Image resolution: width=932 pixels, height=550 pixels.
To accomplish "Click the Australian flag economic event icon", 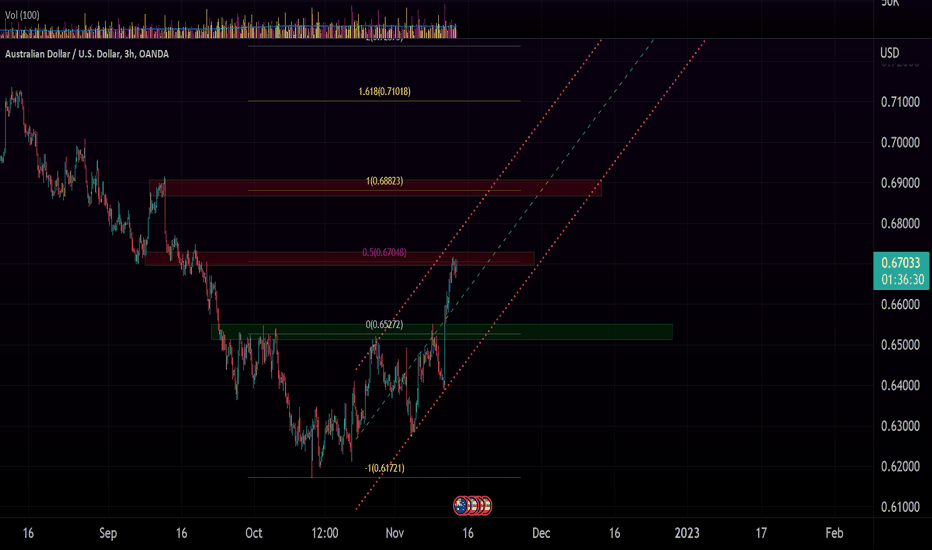I will [461, 505].
